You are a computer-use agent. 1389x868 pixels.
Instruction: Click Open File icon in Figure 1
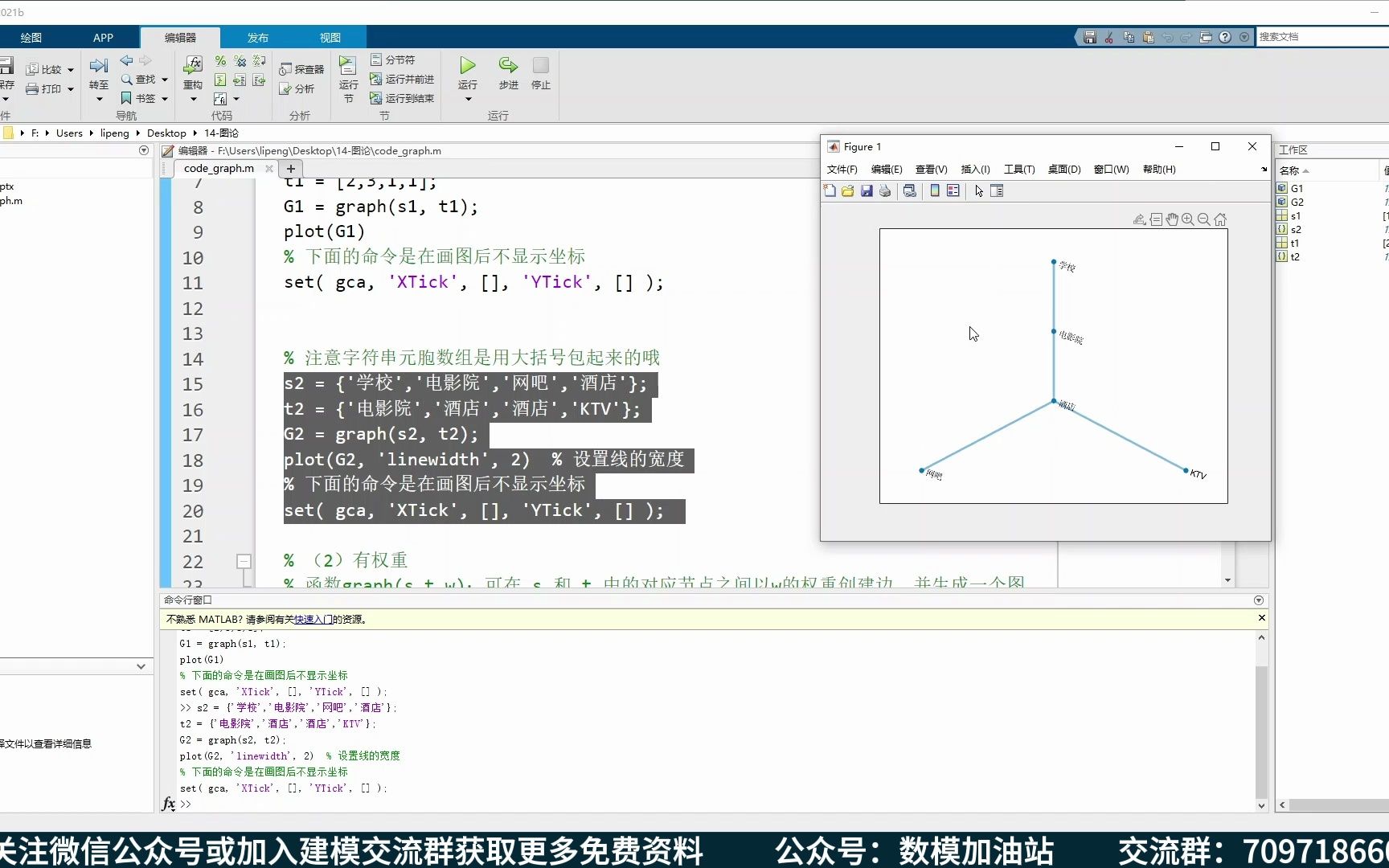pos(847,190)
